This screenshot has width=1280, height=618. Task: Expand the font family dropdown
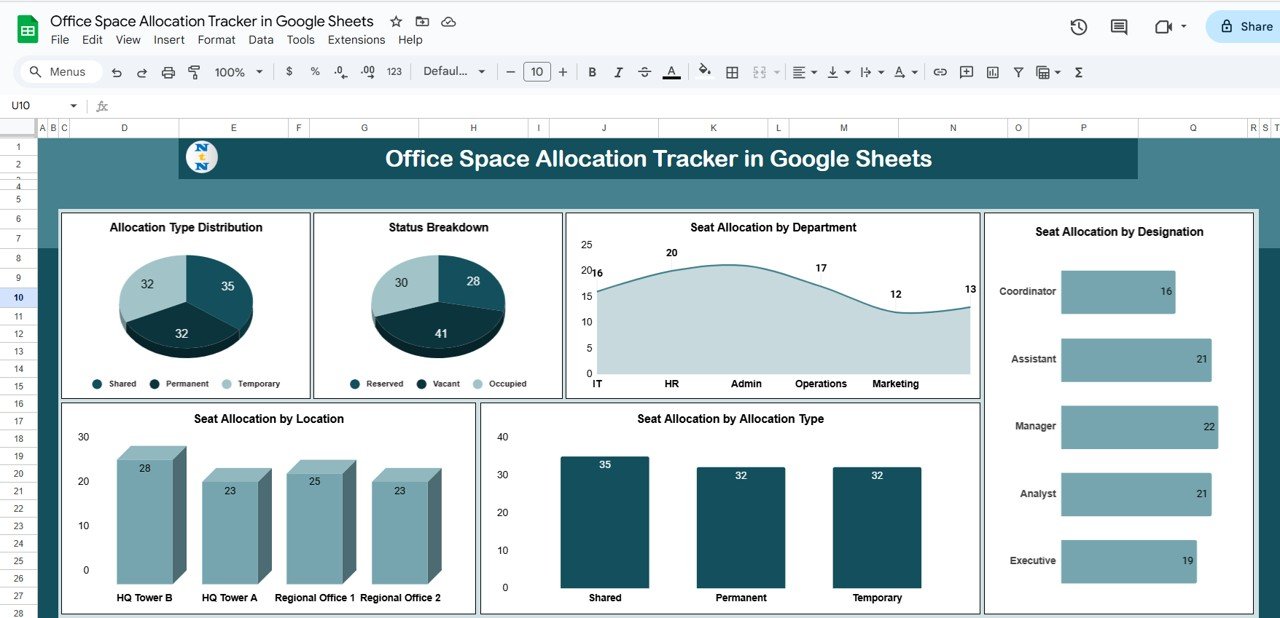[x=455, y=71]
